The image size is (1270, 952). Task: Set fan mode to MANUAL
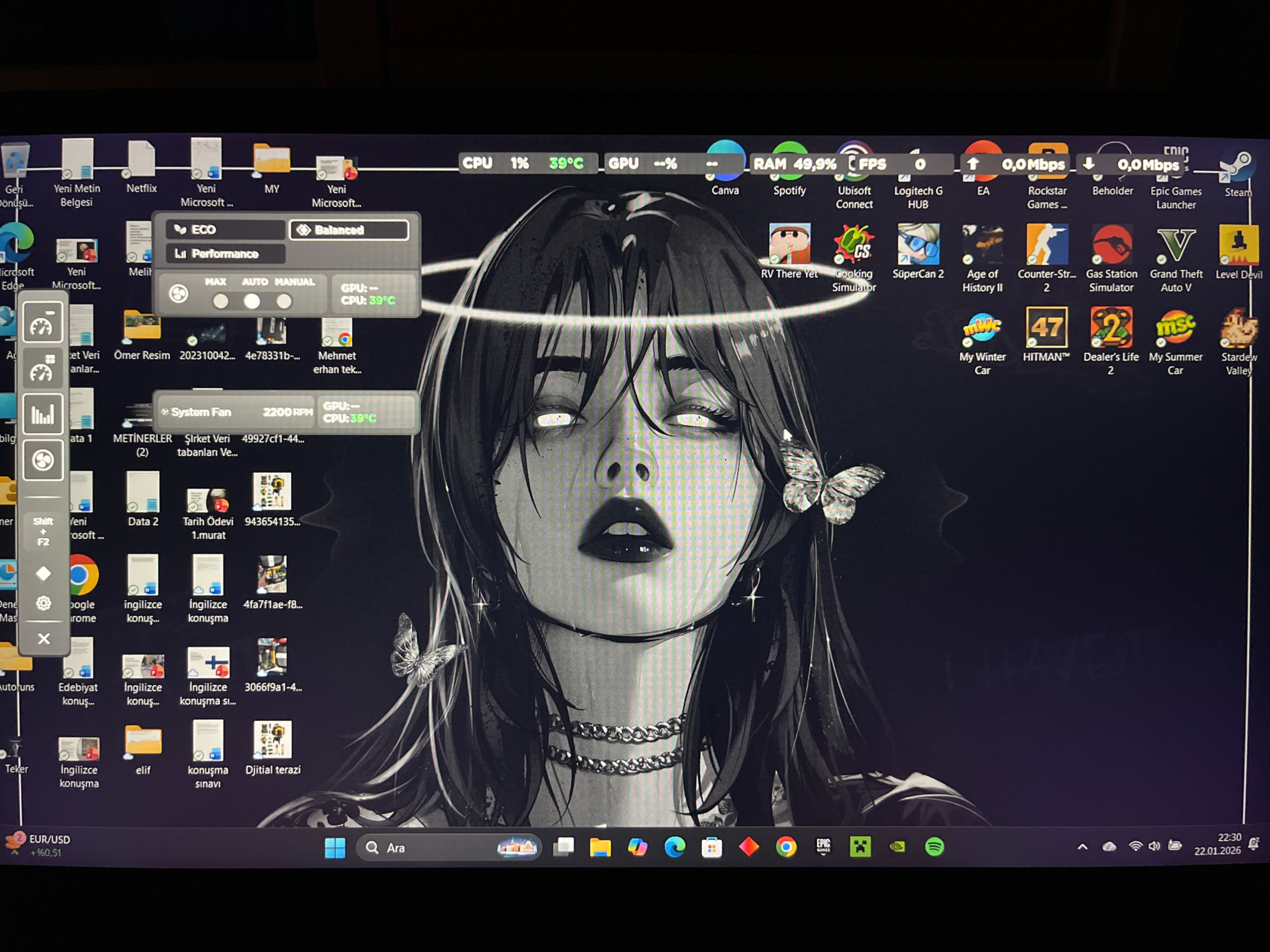284,301
